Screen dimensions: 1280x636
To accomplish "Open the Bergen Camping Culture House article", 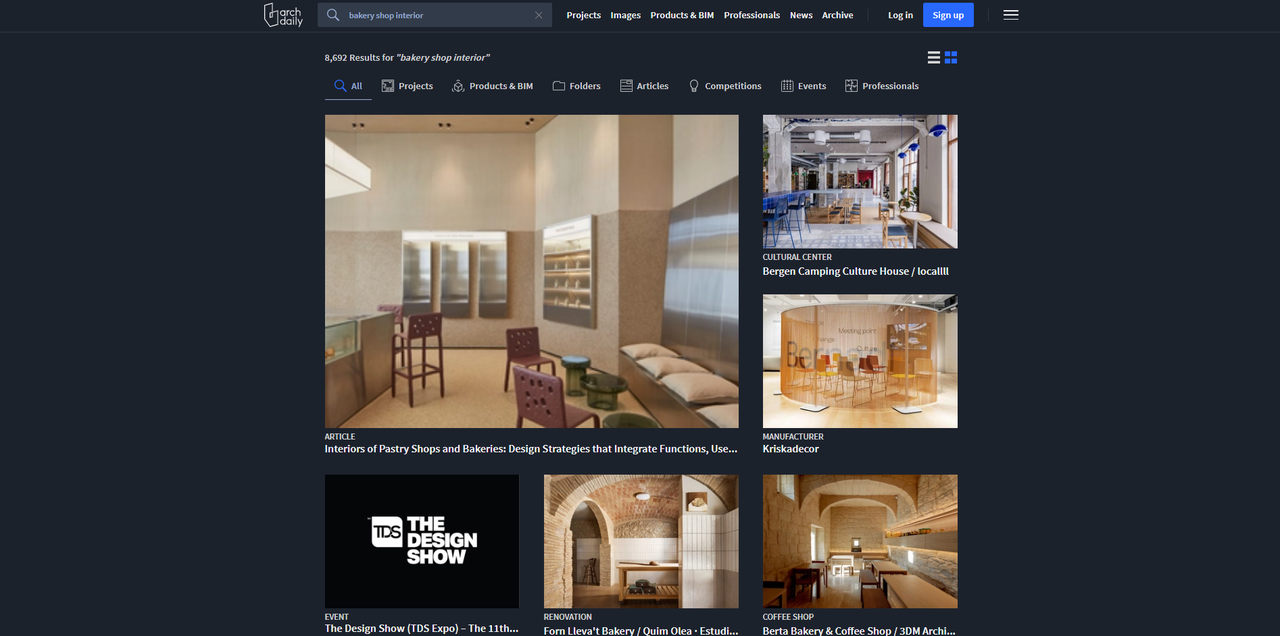I will pyautogui.click(x=855, y=270).
